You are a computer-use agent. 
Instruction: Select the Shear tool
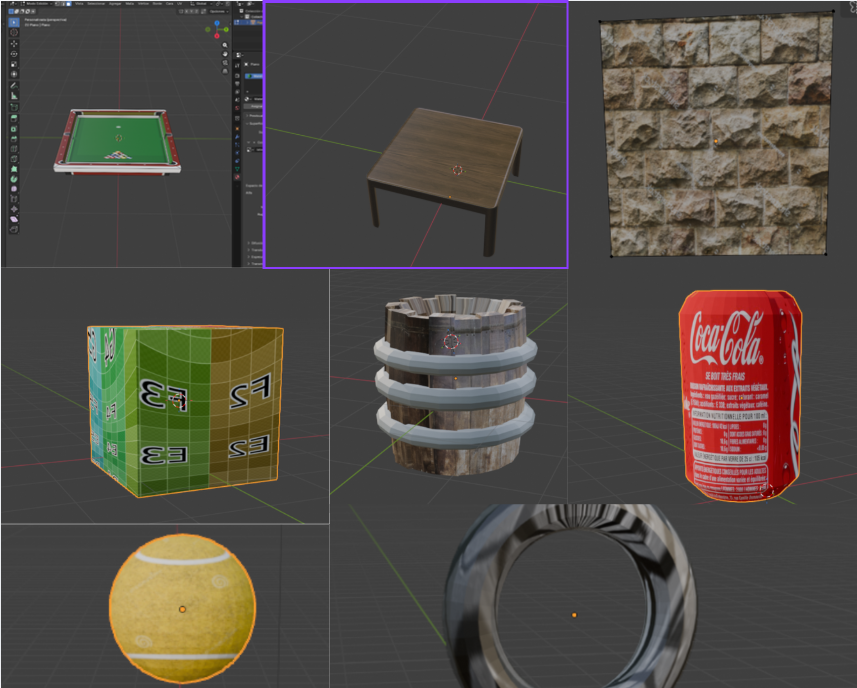(x=14, y=219)
